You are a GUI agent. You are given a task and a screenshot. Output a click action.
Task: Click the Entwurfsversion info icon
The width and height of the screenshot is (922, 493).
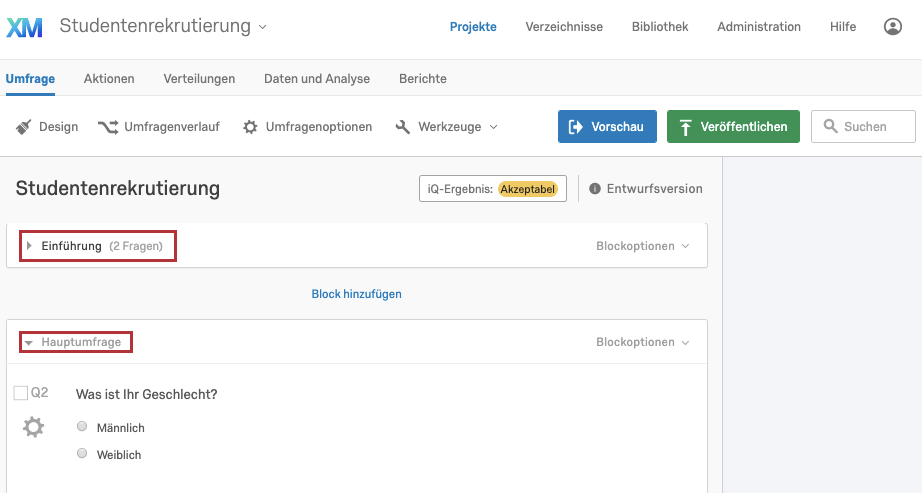point(595,189)
